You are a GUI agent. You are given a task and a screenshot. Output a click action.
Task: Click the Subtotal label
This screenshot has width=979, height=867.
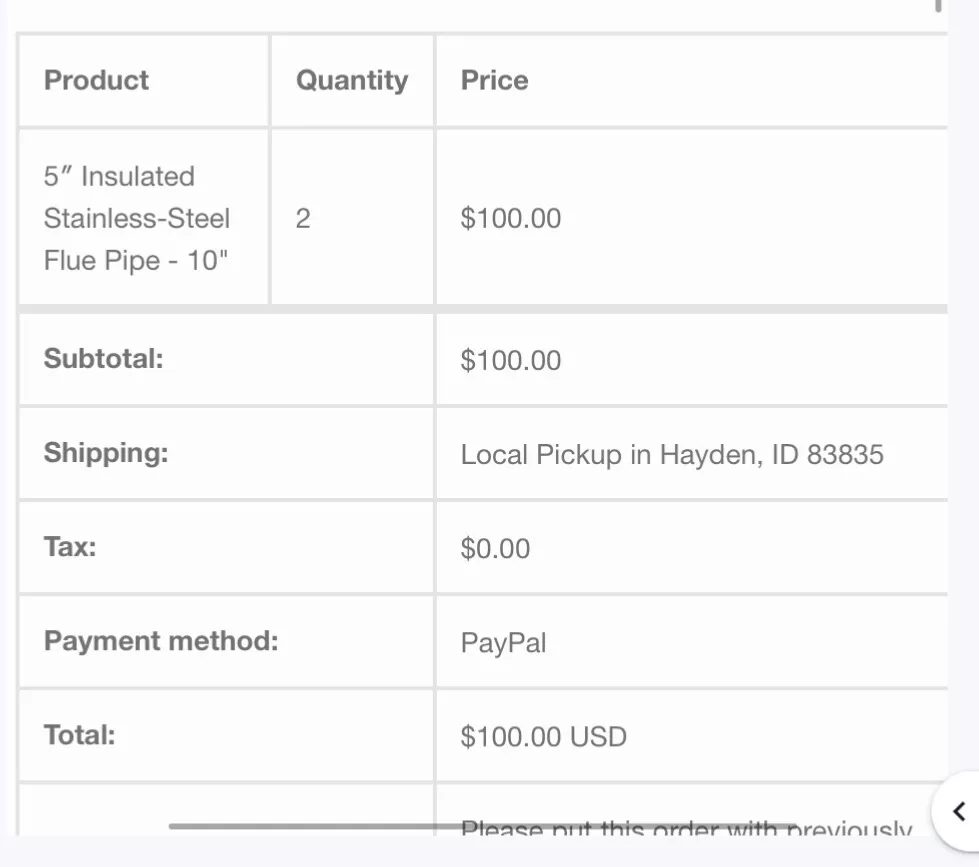(104, 359)
